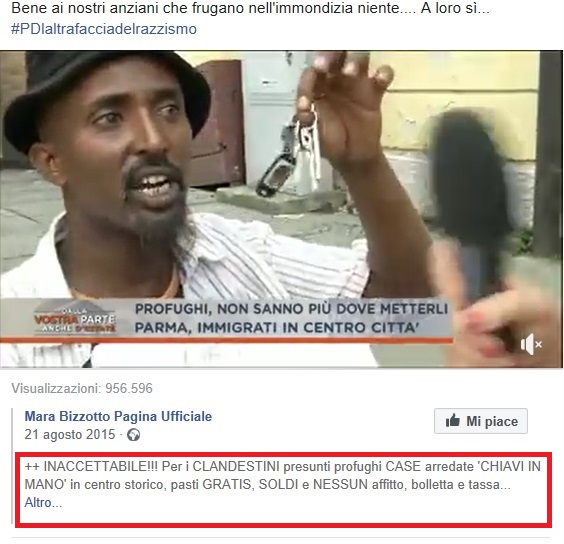Click the ++ INACCETTABILE!!! shared post text

pos(283,484)
